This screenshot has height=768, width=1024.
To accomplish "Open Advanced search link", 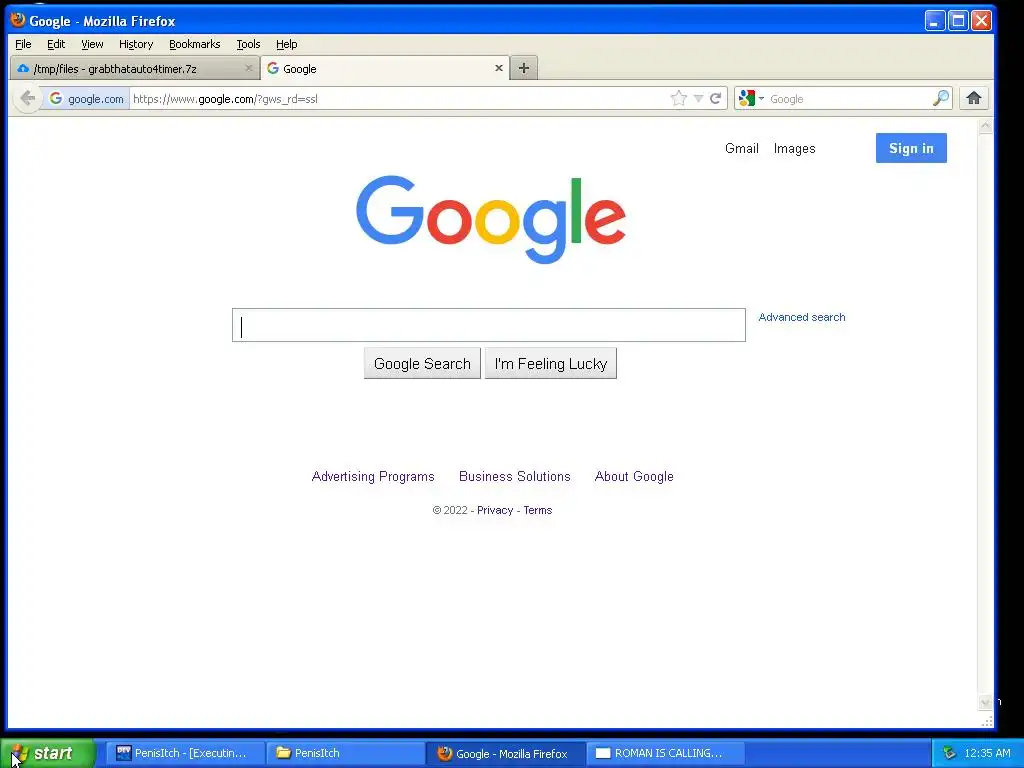I will pyautogui.click(x=802, y=317).
